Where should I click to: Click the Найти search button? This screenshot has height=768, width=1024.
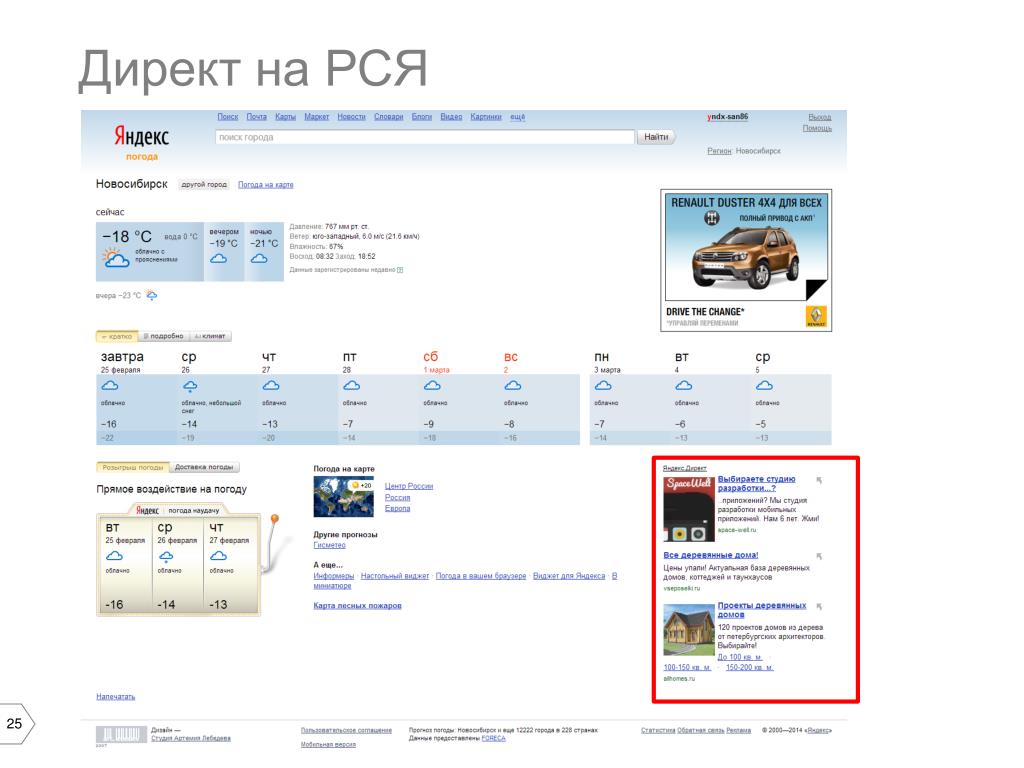pyautogui.click(x=656, y=137)
